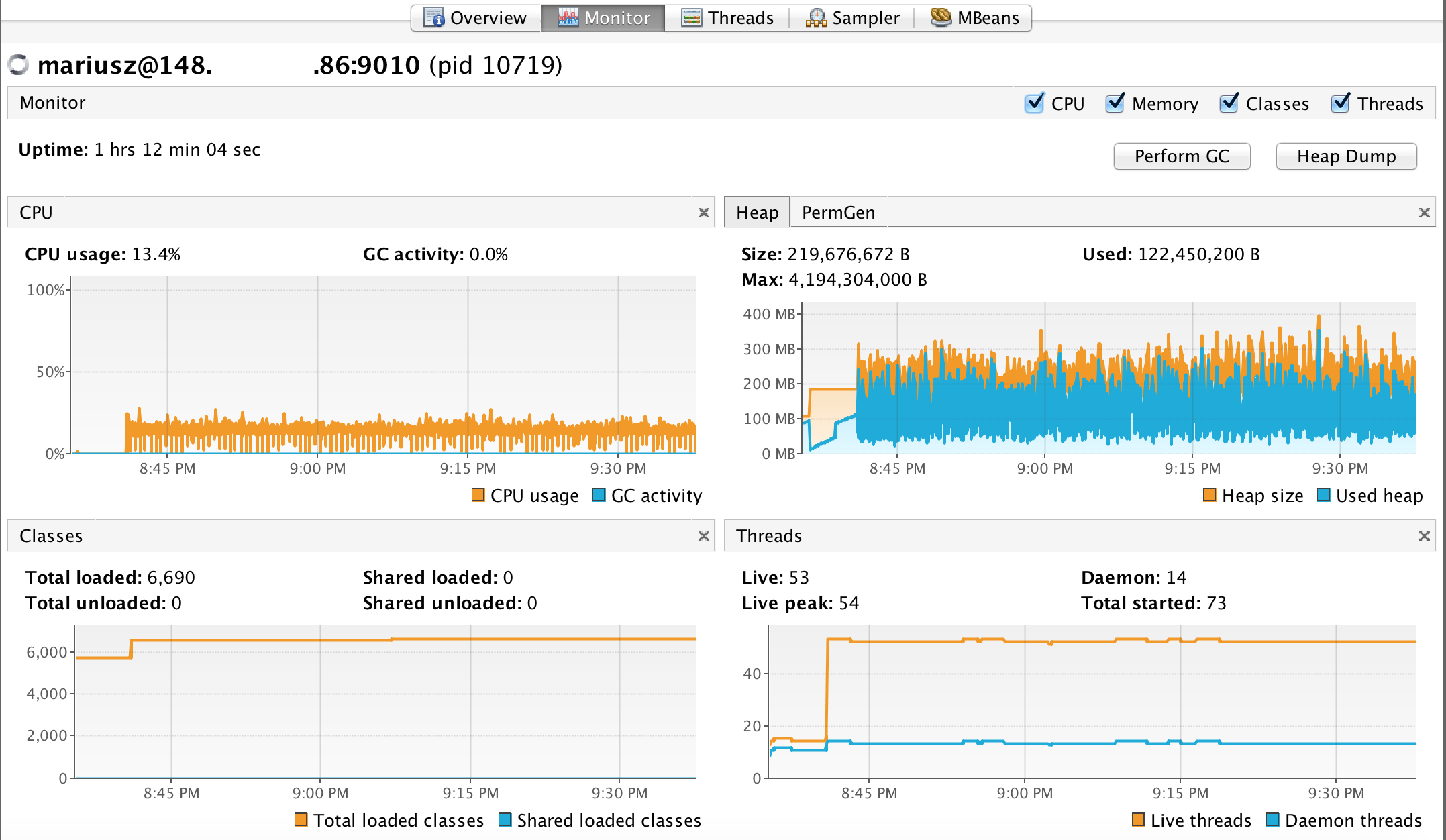Click the Threads tab icon
The width and height of the screenshot is (1446, 840).
click(691, 17)
